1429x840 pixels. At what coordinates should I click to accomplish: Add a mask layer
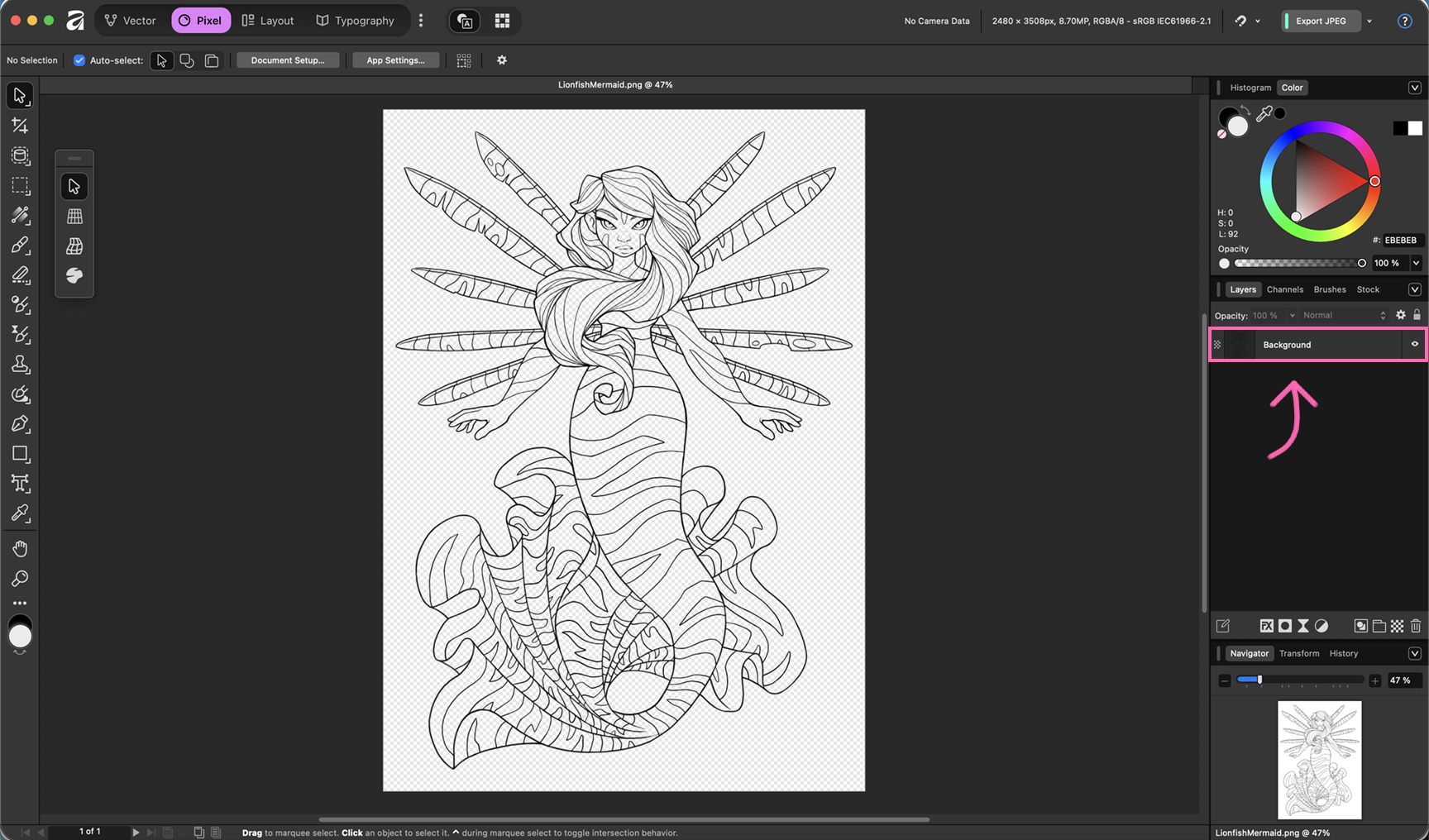pos(1285,626)
